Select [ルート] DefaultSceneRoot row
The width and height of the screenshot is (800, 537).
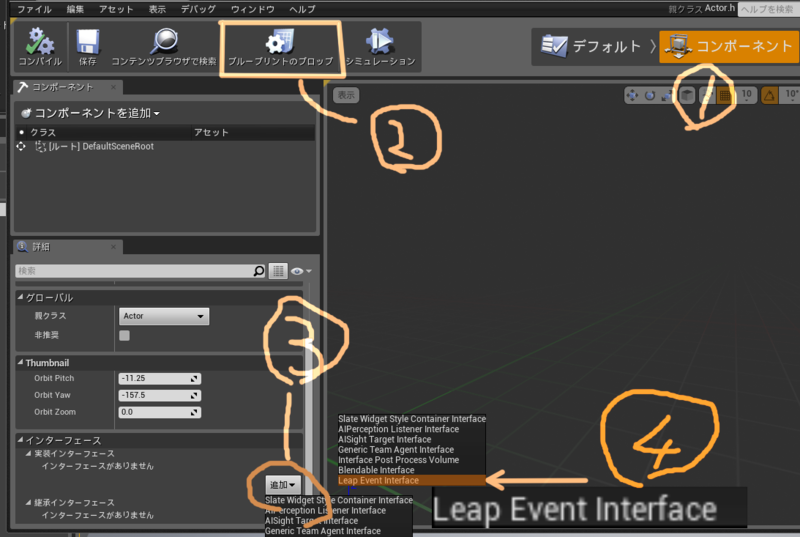tap(165, 147)
